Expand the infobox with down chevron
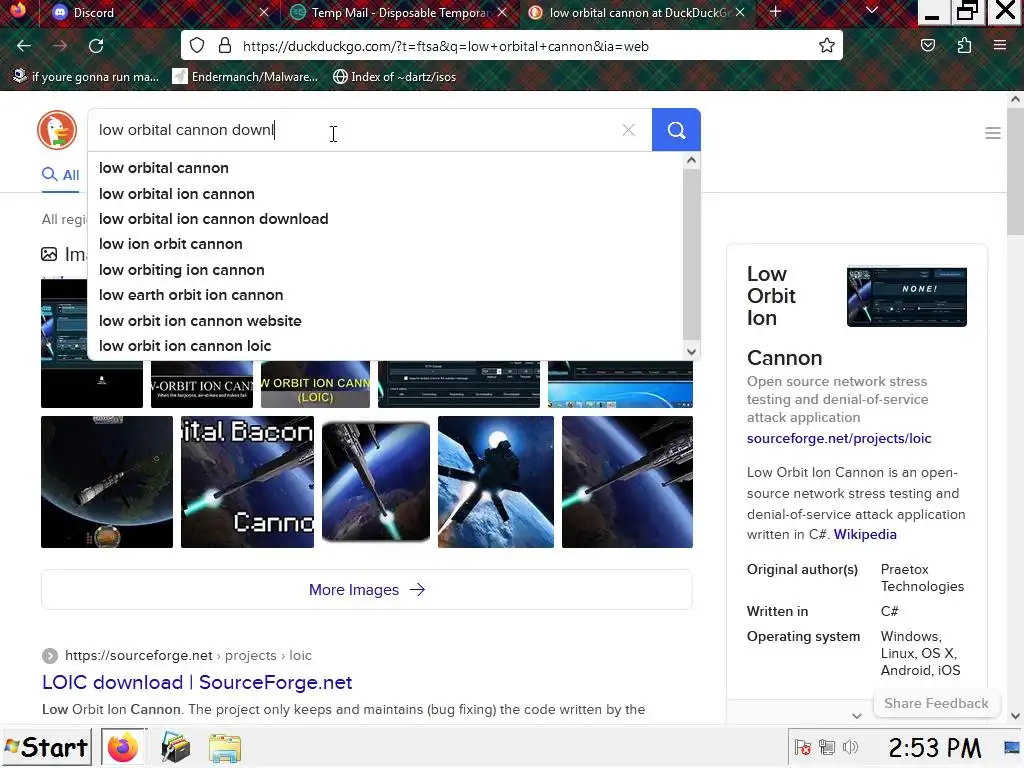Viewport: 1024px width, 768px height. (x=857, y=716)
